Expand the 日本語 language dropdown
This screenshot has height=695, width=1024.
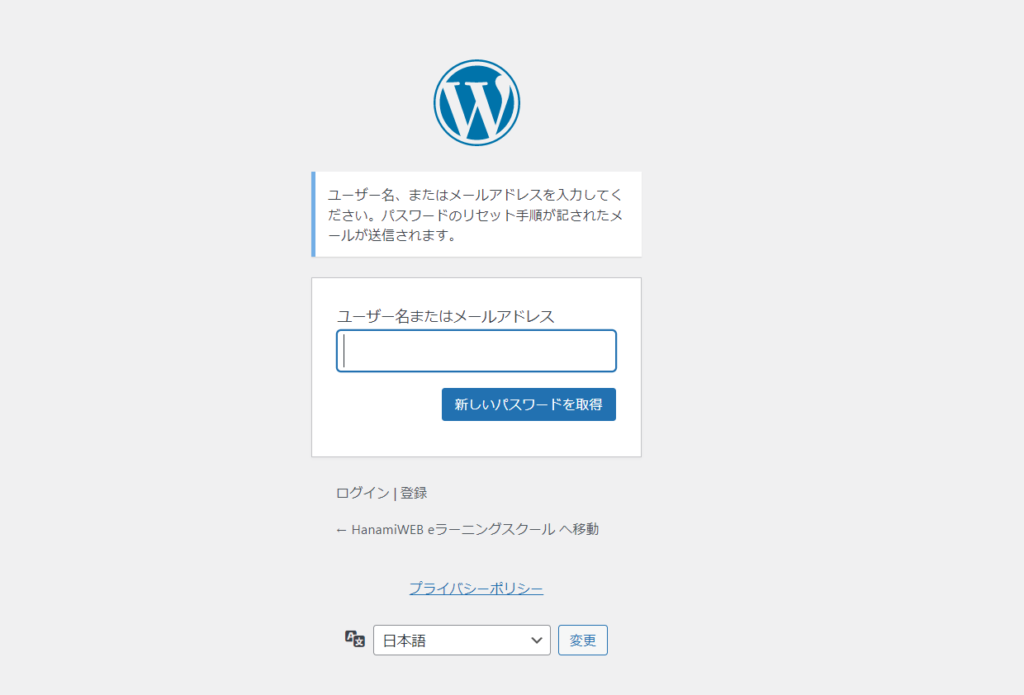(462, 640)
